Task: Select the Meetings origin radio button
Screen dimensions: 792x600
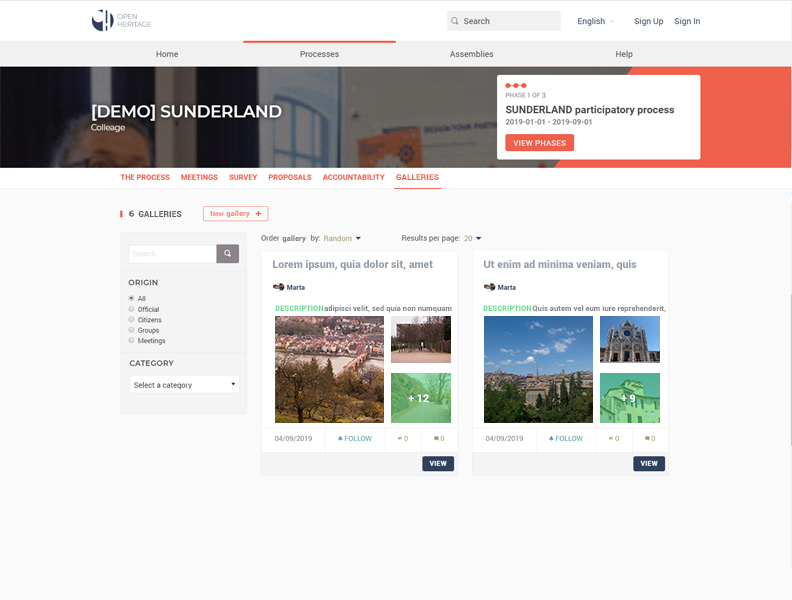Action: click(x=131, y=340)
